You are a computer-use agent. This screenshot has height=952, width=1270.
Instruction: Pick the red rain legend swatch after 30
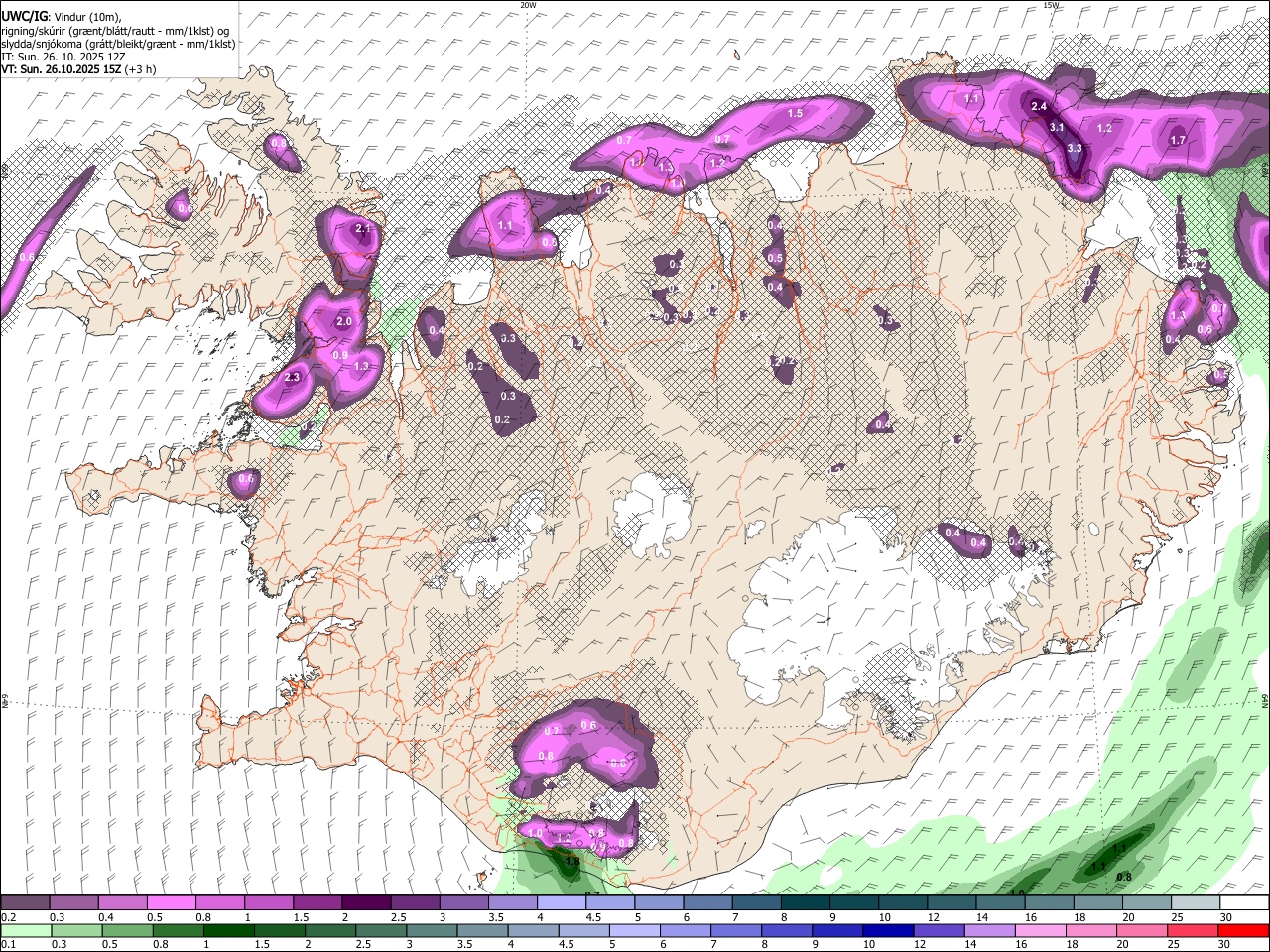(1243, 930)
